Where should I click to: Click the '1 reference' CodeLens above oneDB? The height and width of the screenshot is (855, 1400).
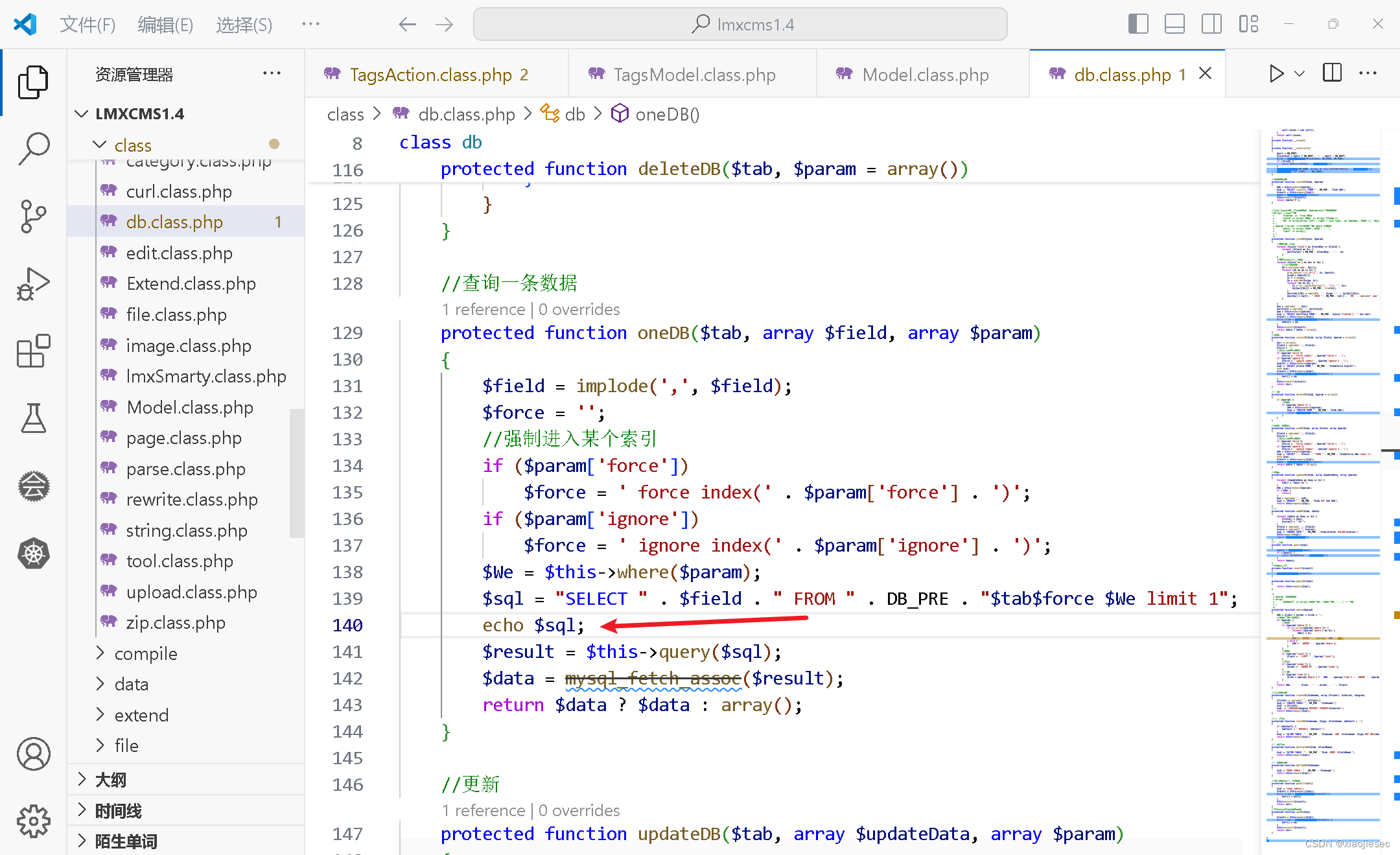pos(484,309)
